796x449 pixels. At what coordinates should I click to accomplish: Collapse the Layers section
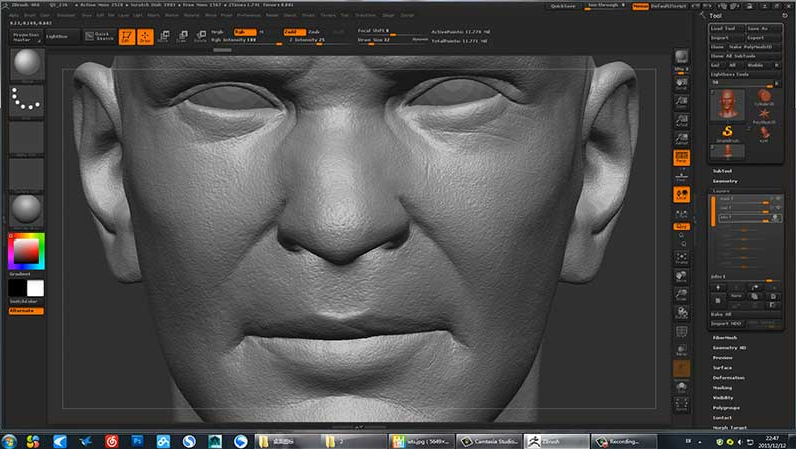pyautogui.click(x=721, y=191)
